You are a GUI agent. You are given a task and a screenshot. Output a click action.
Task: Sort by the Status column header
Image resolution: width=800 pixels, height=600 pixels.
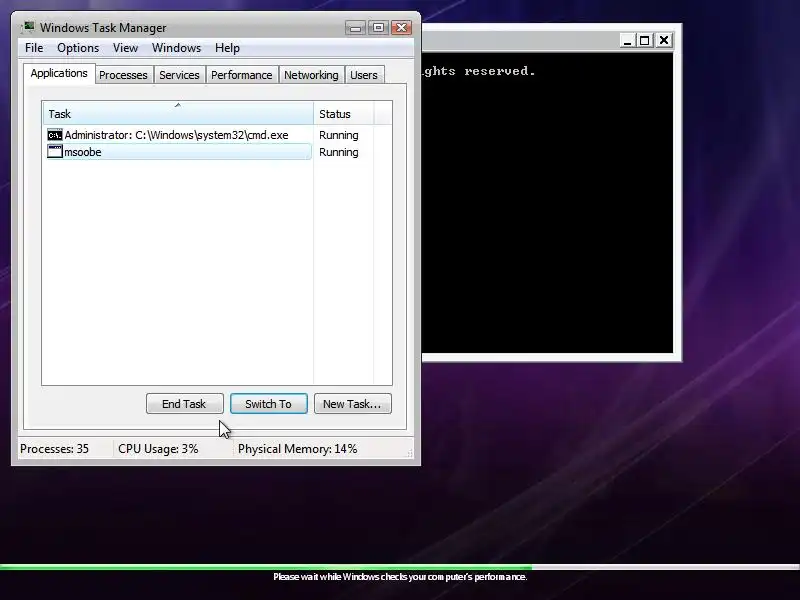pyautogui.click(x=344, y=114)
